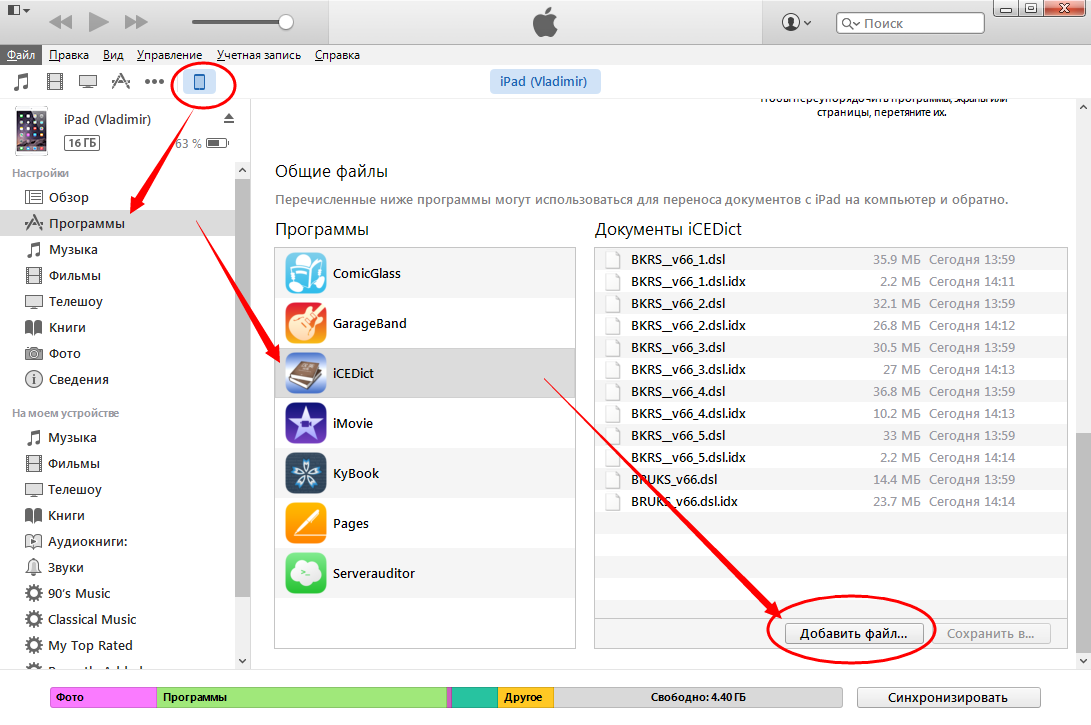Open the Справка menu

337,55
